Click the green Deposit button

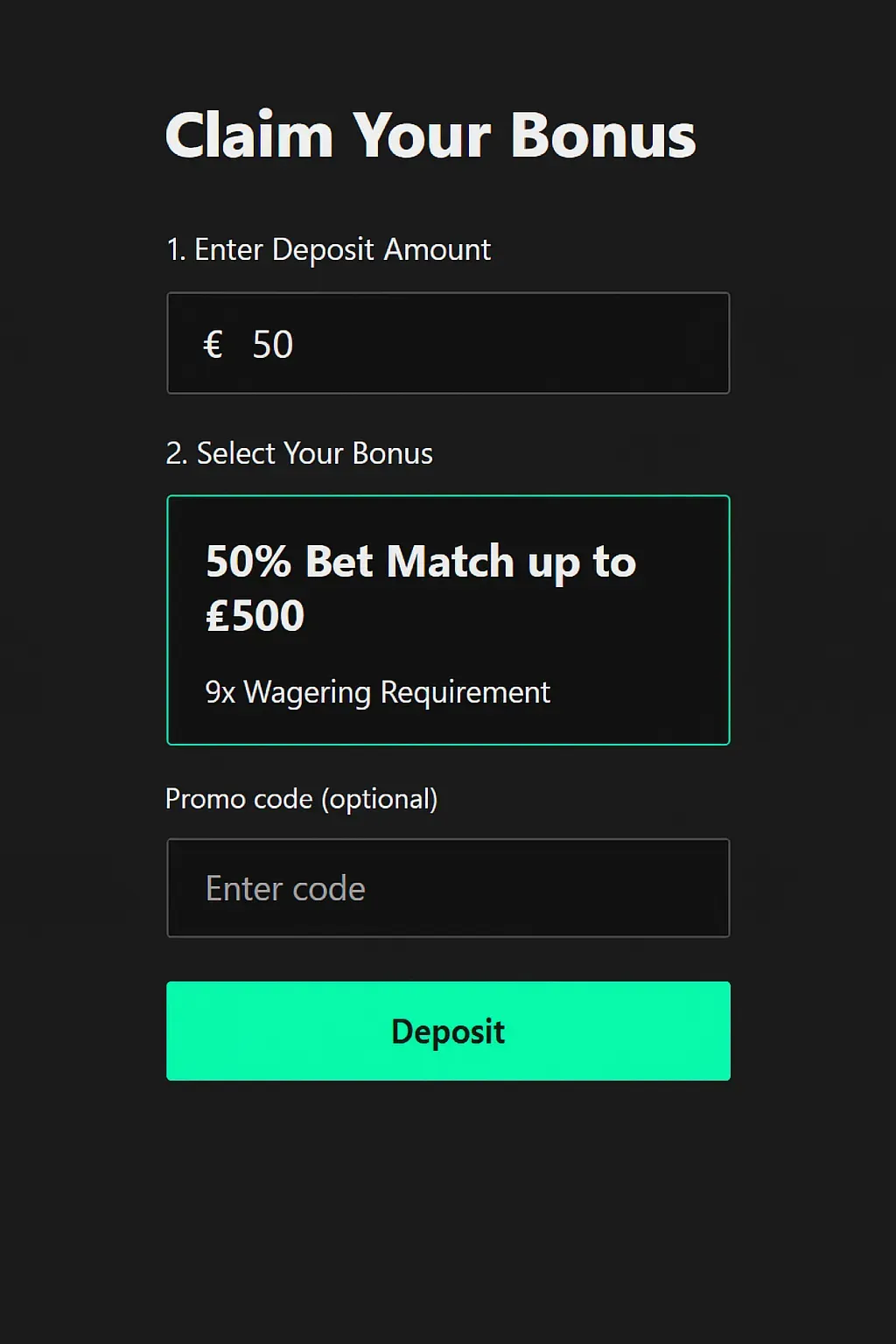pos(448,1031)
